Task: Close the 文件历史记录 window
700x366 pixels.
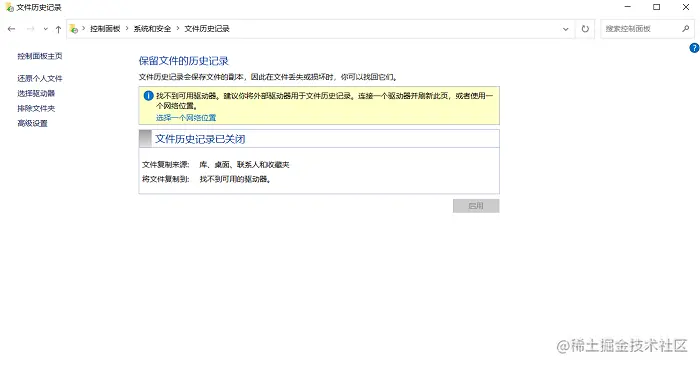Action: click(x=686, y=7)
